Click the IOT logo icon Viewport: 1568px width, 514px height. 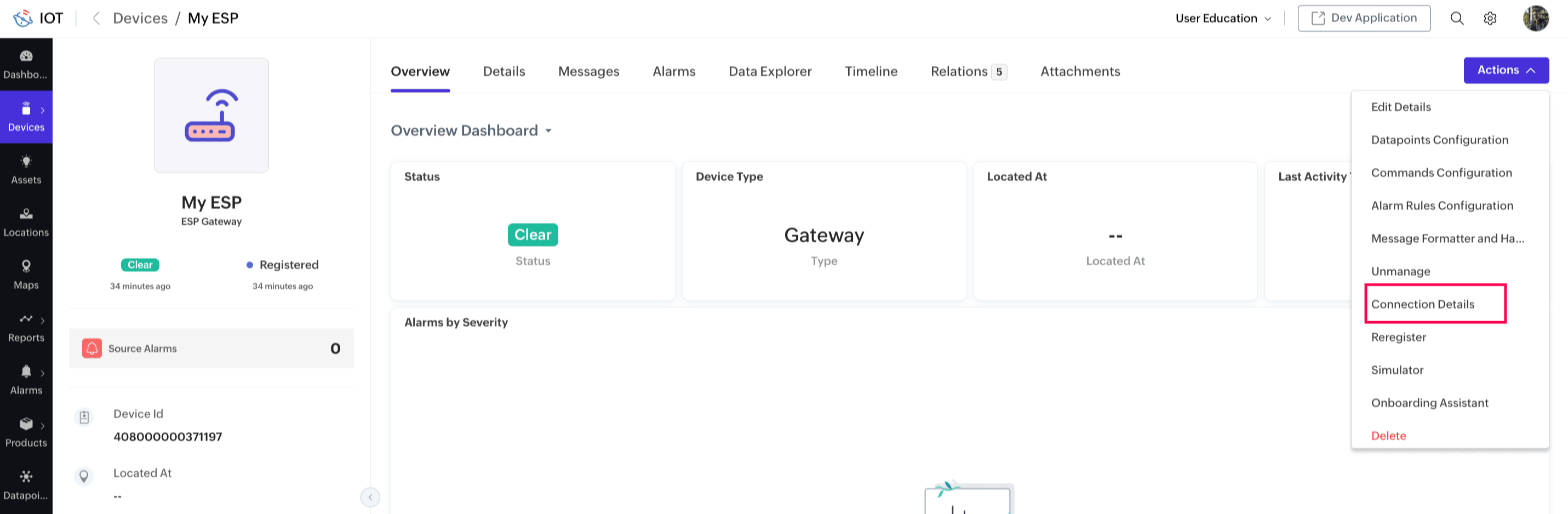(23, 18)
